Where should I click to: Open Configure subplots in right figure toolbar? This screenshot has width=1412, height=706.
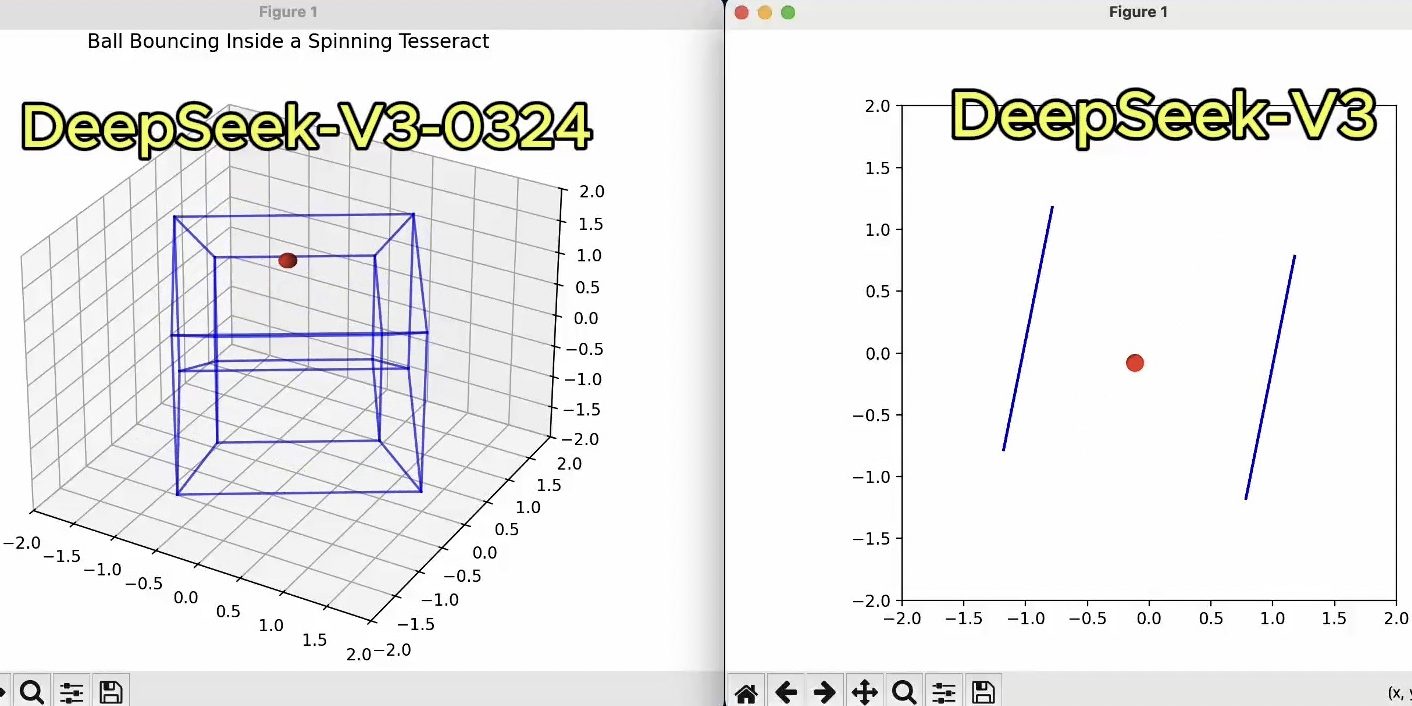pos(944,692)
